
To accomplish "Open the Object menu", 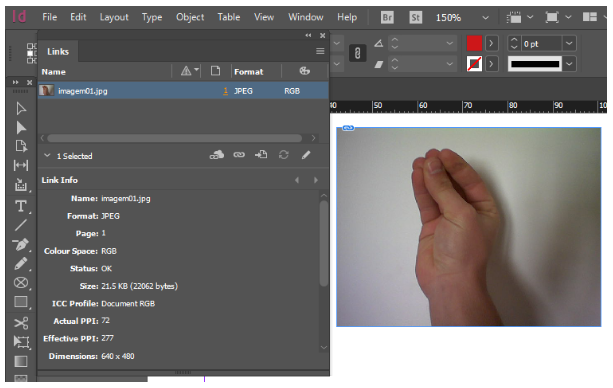I will click(190, 17).
